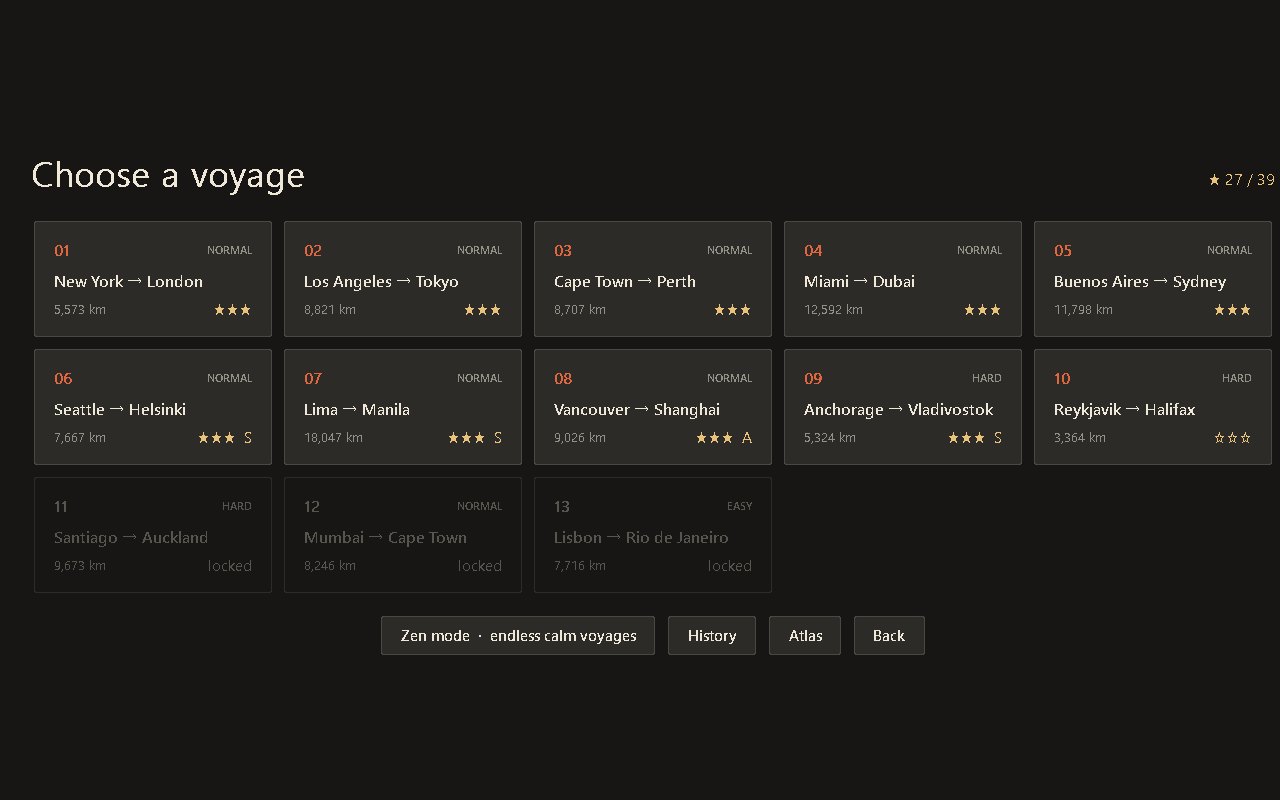Pick voyage 04 Miami to Dubai

903,279
